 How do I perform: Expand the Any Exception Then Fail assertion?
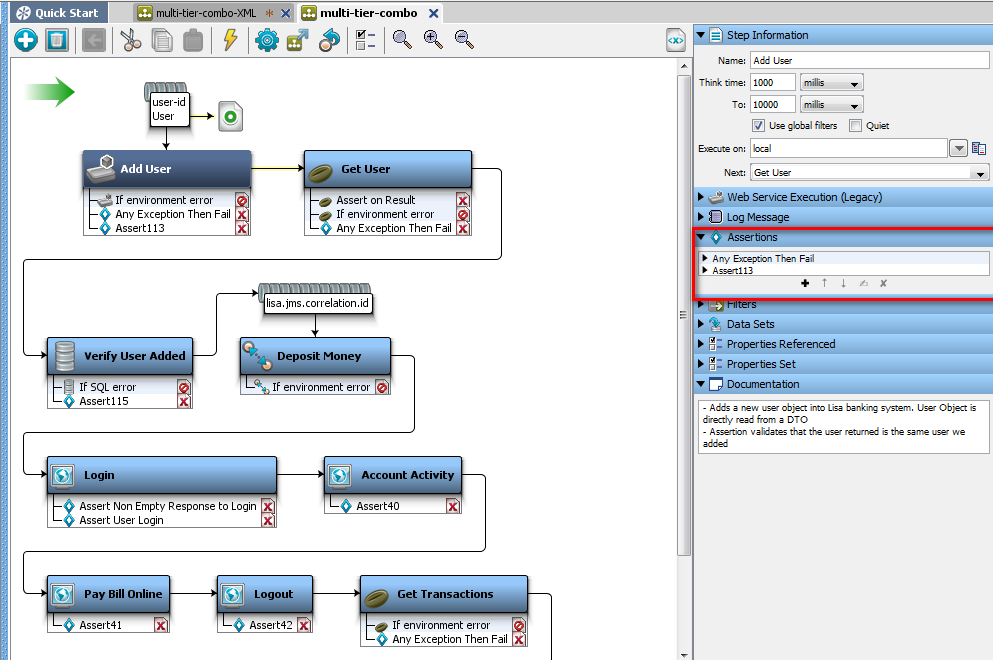tap(706, 259)
